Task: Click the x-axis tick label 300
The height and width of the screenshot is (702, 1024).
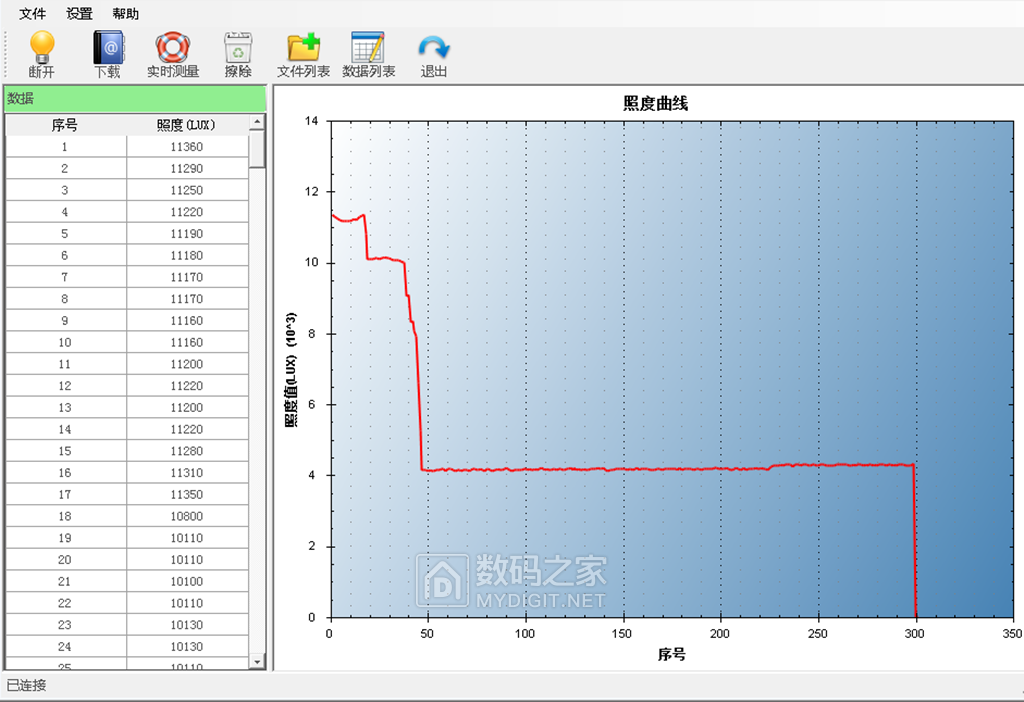Action: click(x=914, y=633)
